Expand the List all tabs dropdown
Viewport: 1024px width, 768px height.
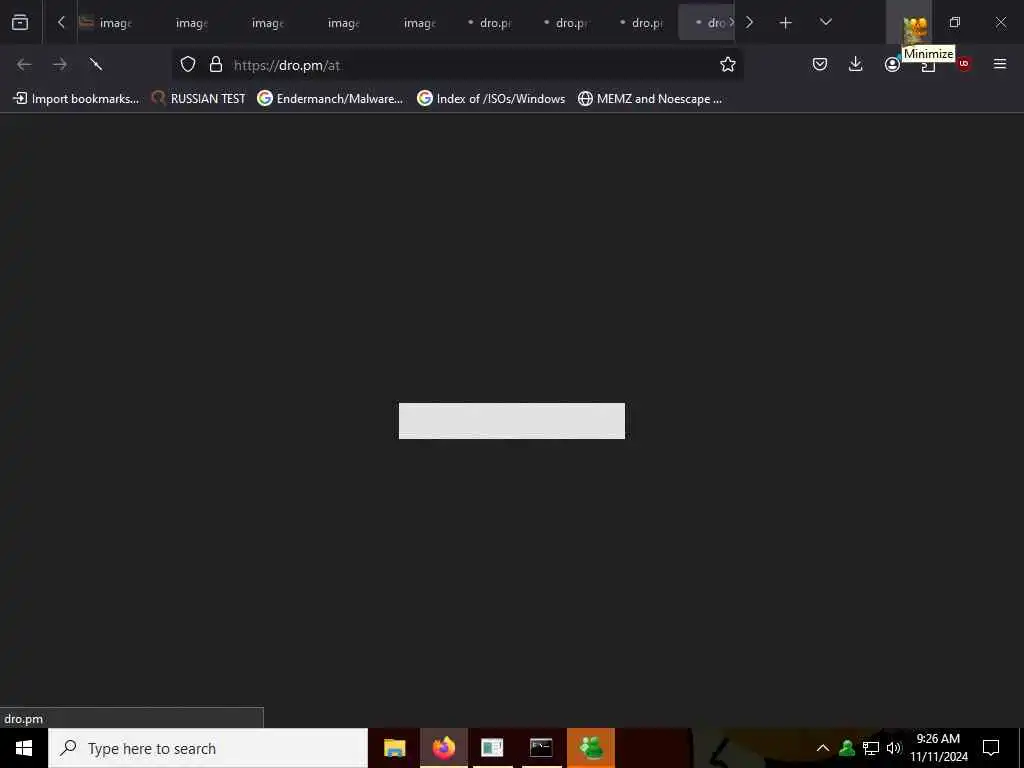pyautogui.click(x=825, y=22)
